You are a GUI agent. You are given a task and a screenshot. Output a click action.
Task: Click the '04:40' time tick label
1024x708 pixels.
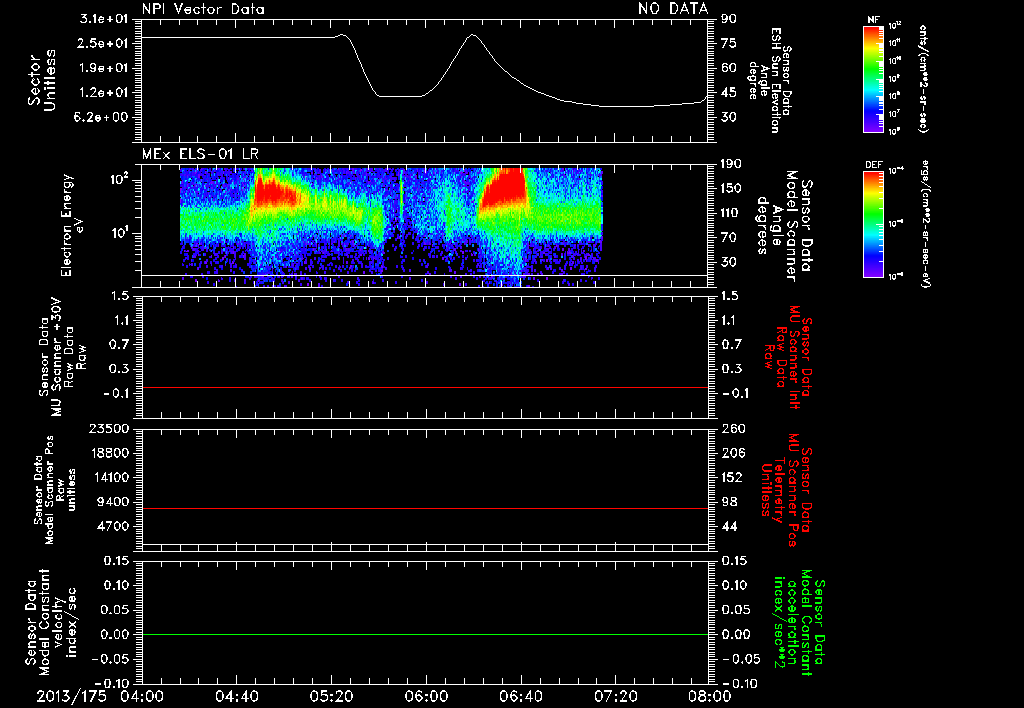(x=236, y=696)
